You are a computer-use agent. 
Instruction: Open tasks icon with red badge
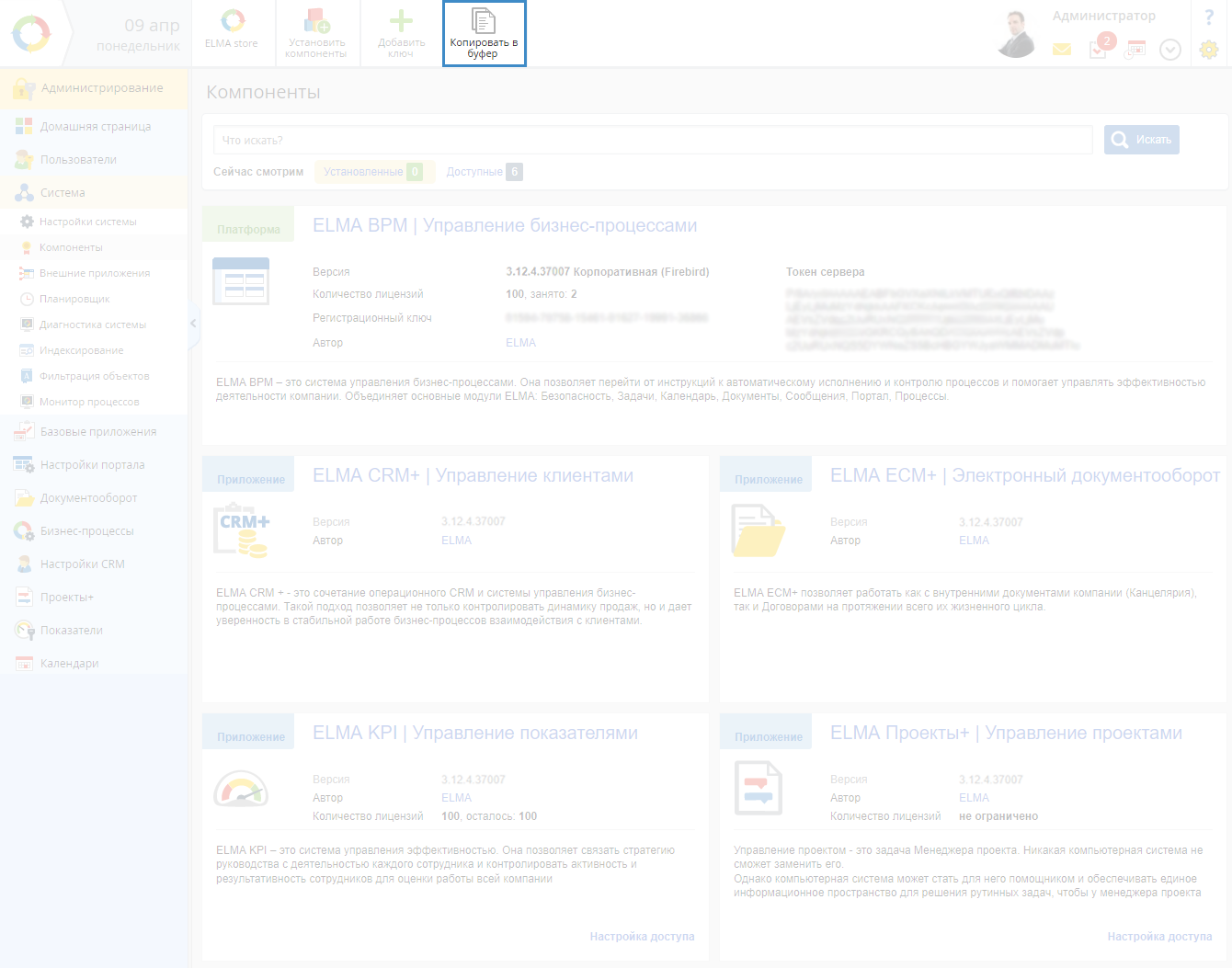[x=1099, y=49]
